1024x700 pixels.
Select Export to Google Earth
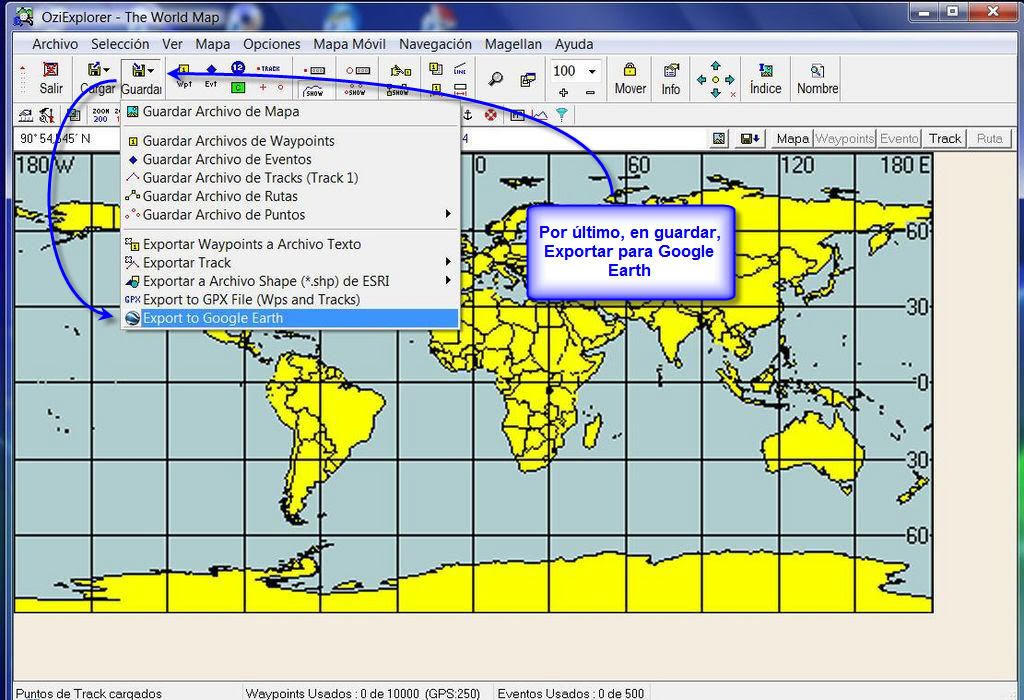click(x=291, y=318)
